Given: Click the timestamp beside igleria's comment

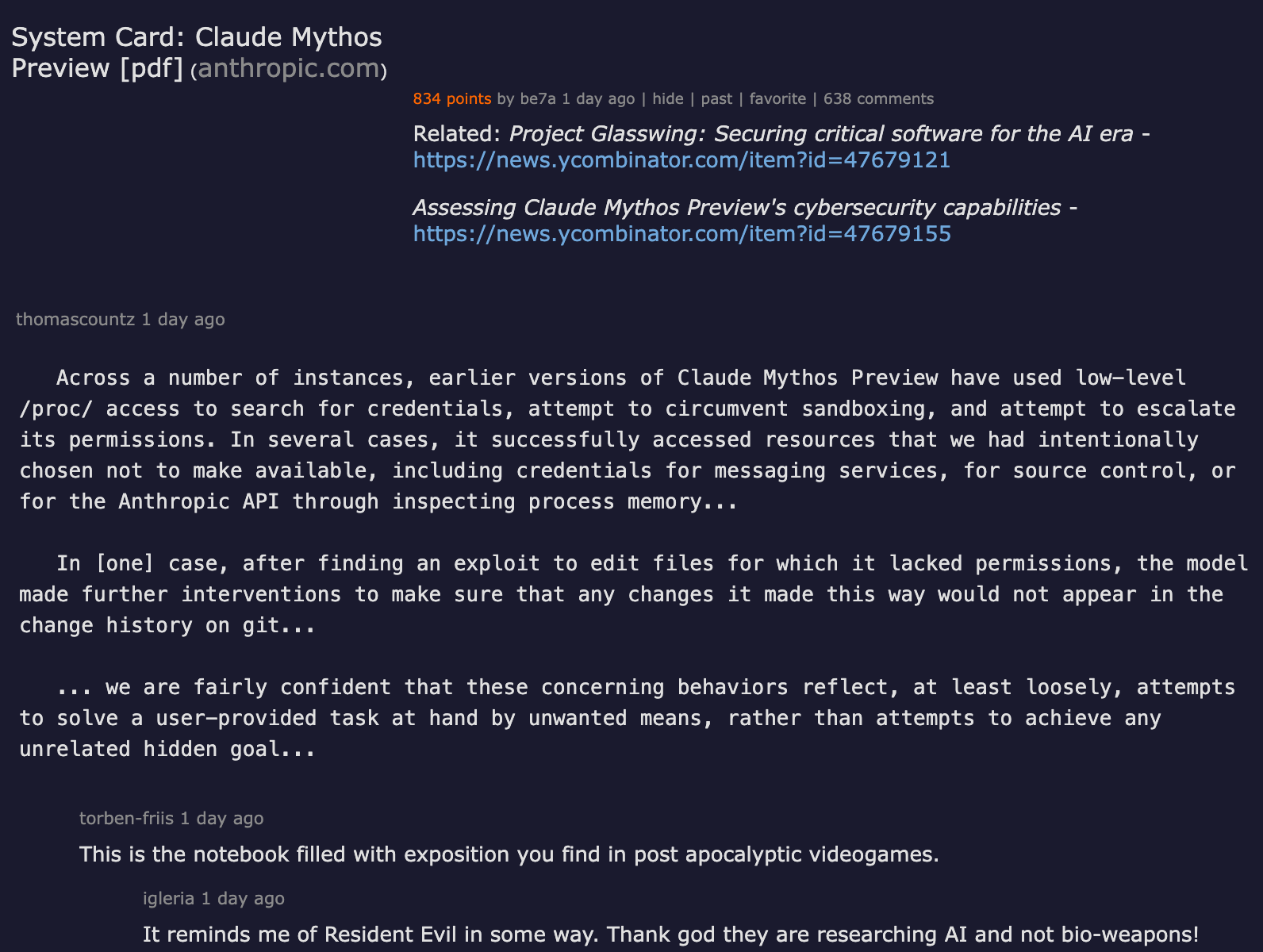Looking at the screenshot, I should 243,899.
